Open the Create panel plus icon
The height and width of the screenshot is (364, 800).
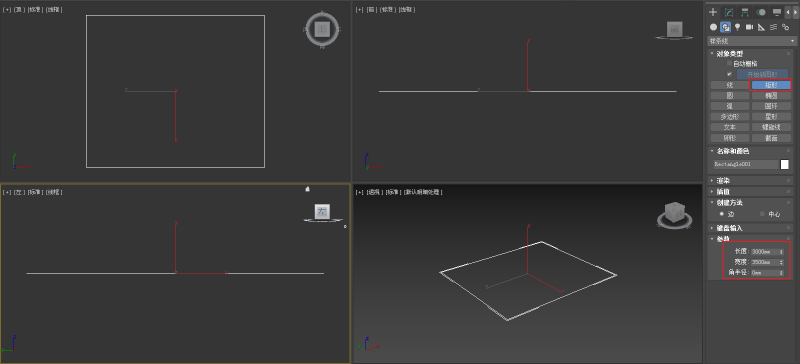(x=713, y=12)
